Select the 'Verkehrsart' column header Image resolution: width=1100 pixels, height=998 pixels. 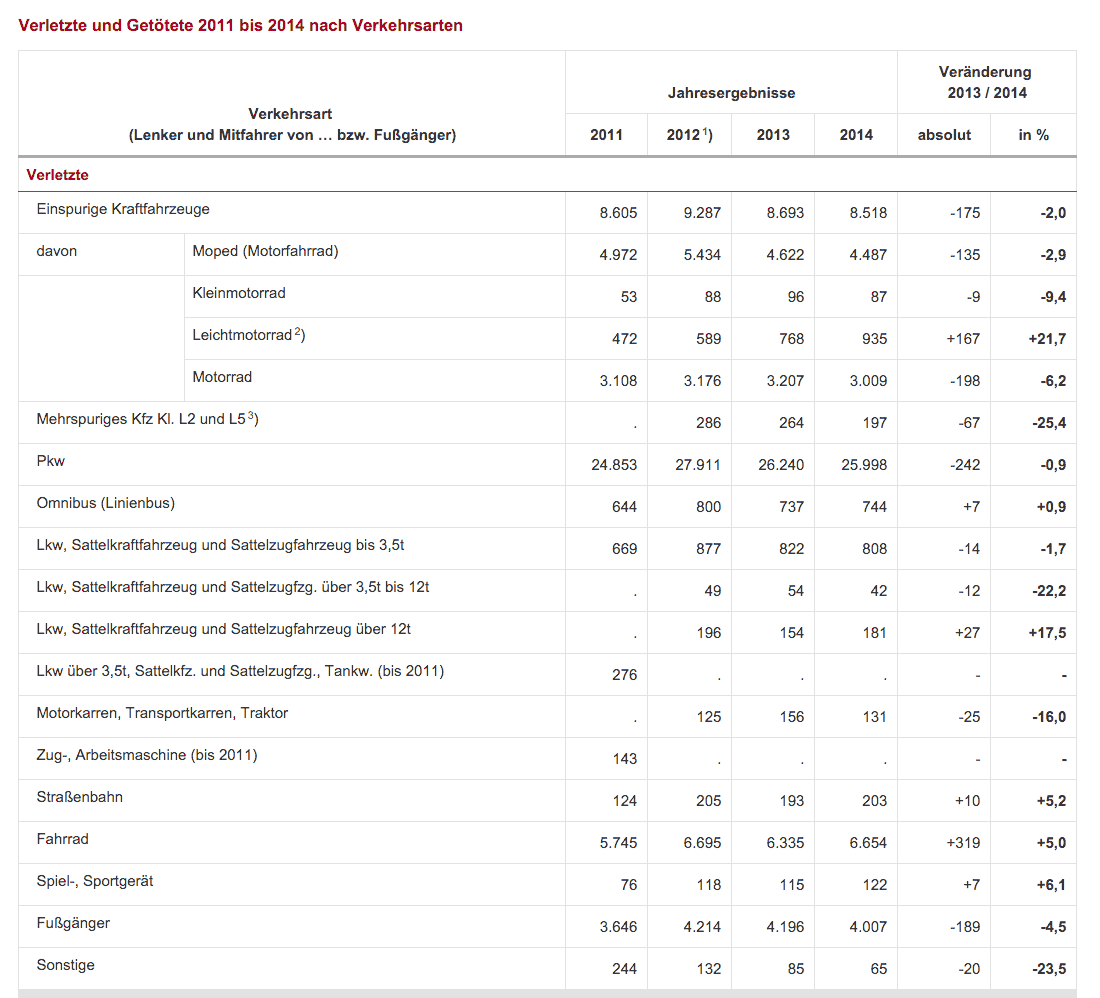(x=290, y=113)
